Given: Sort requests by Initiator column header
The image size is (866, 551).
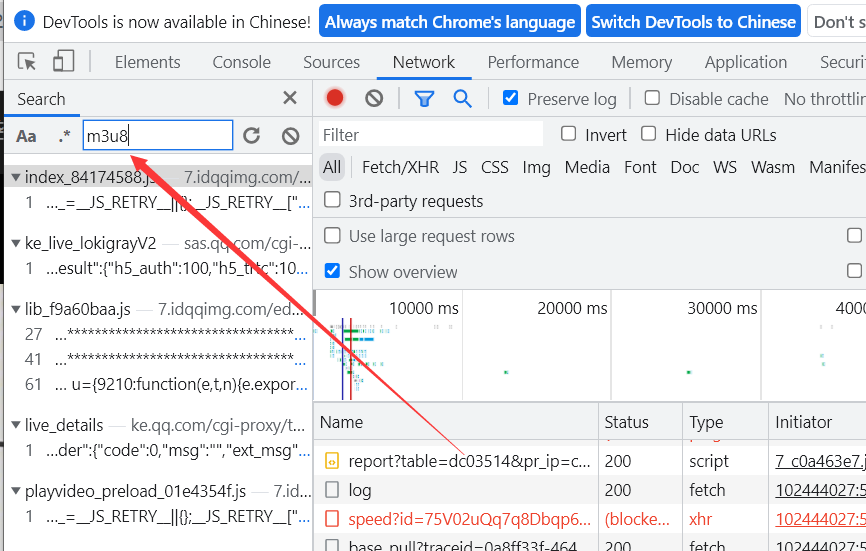Looking at the screenshot, I should pos(817,422).
